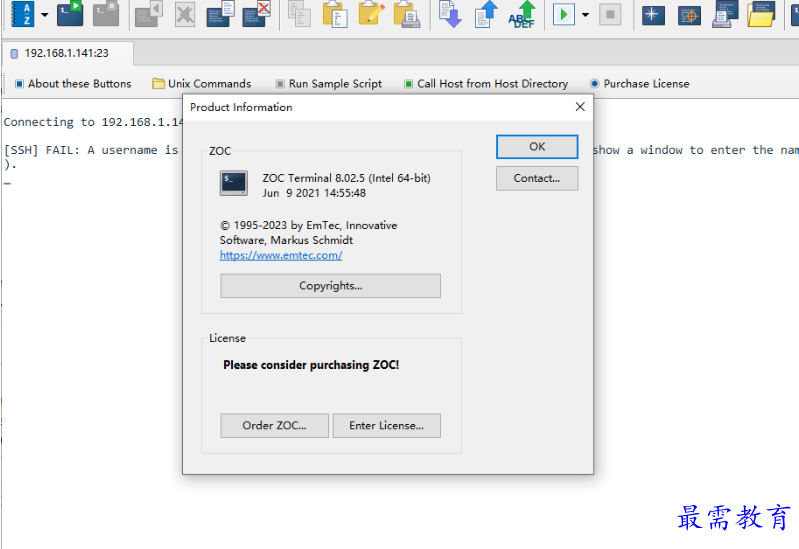Click the orange crosshair target icon
The width and height of the screenshot is (799, 549).
pyautogui.click(x=689, y=15)
